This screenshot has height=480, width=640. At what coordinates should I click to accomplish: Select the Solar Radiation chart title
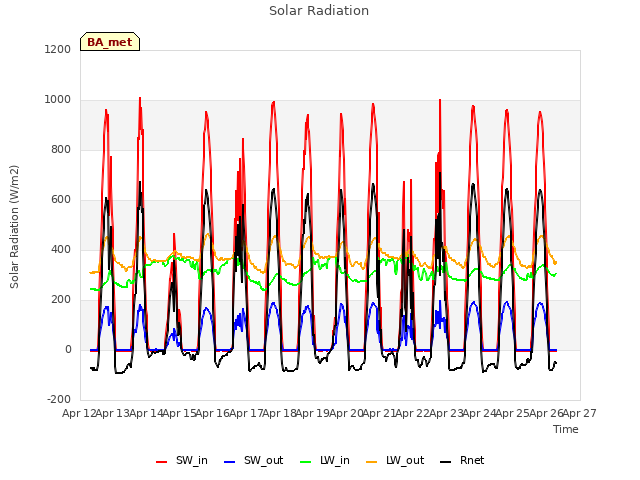point(319,11)
